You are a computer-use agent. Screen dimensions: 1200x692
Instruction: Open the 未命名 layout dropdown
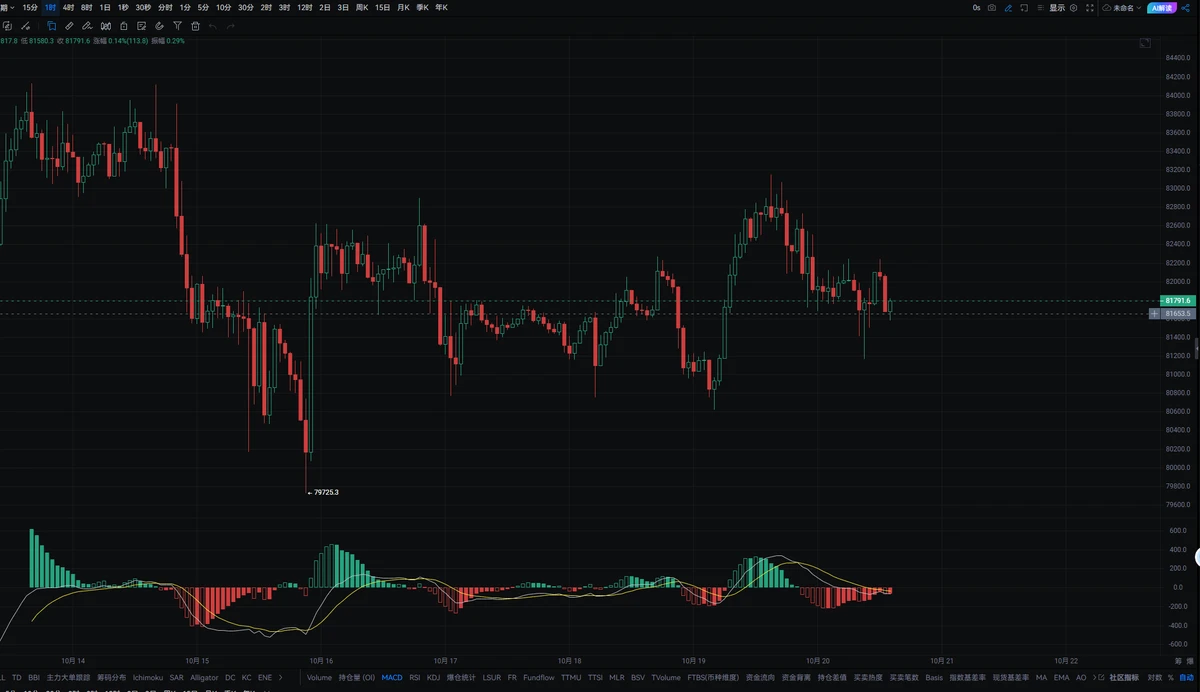click(1122, 7)
